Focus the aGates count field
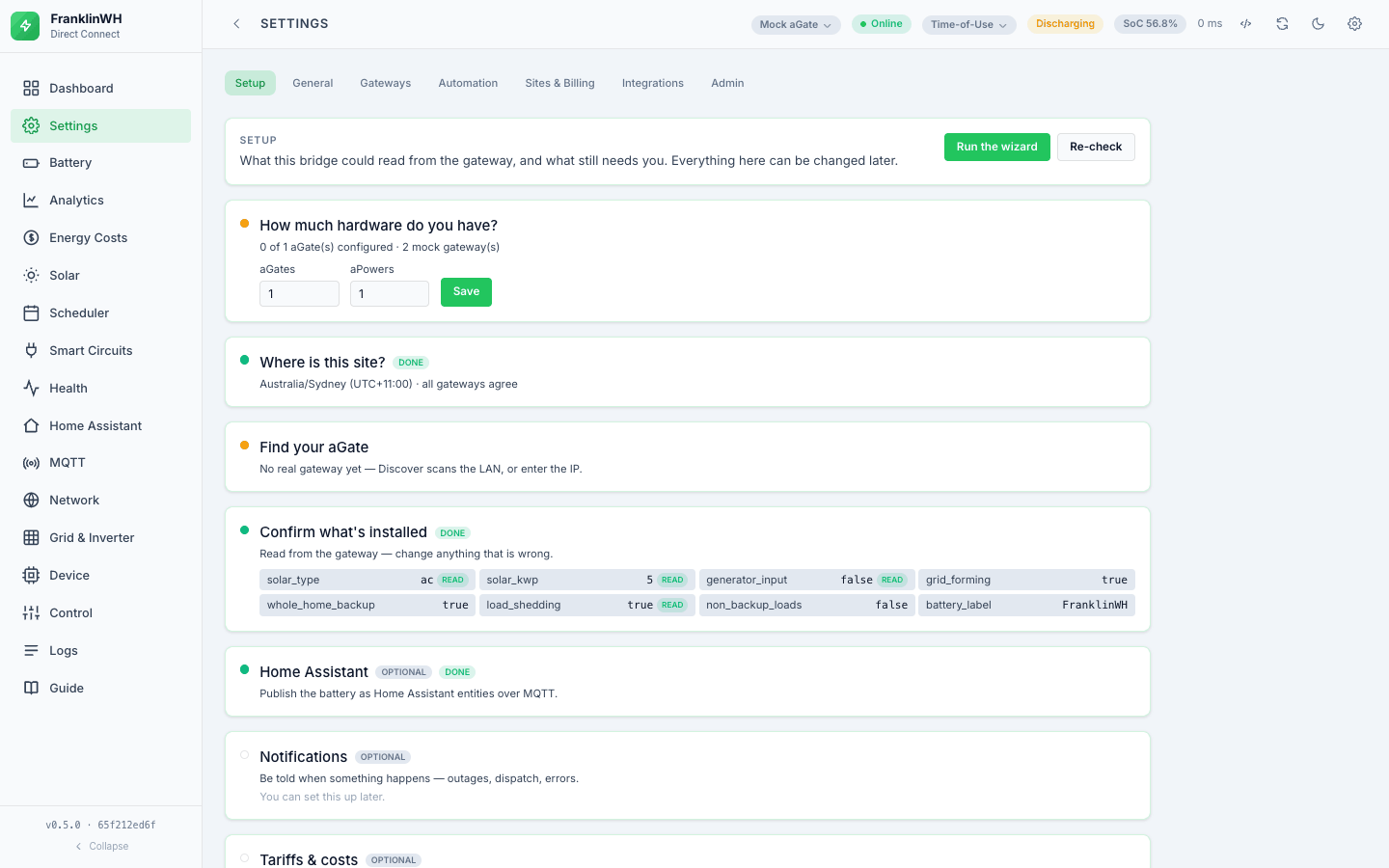Image resolution: width=1389 pixels, height=868 pixels. pos(299,294)
